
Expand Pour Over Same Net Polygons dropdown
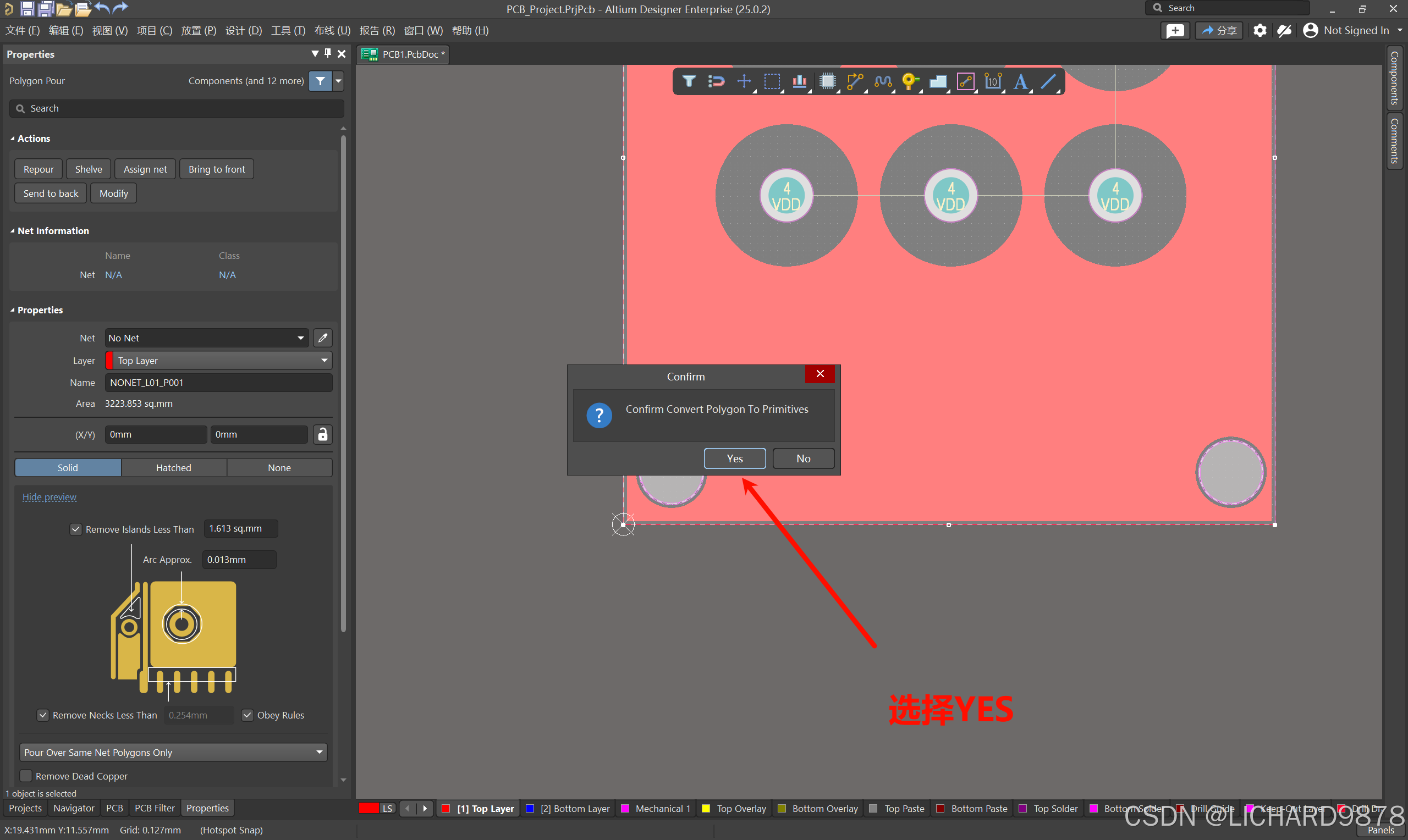(173, 752)
